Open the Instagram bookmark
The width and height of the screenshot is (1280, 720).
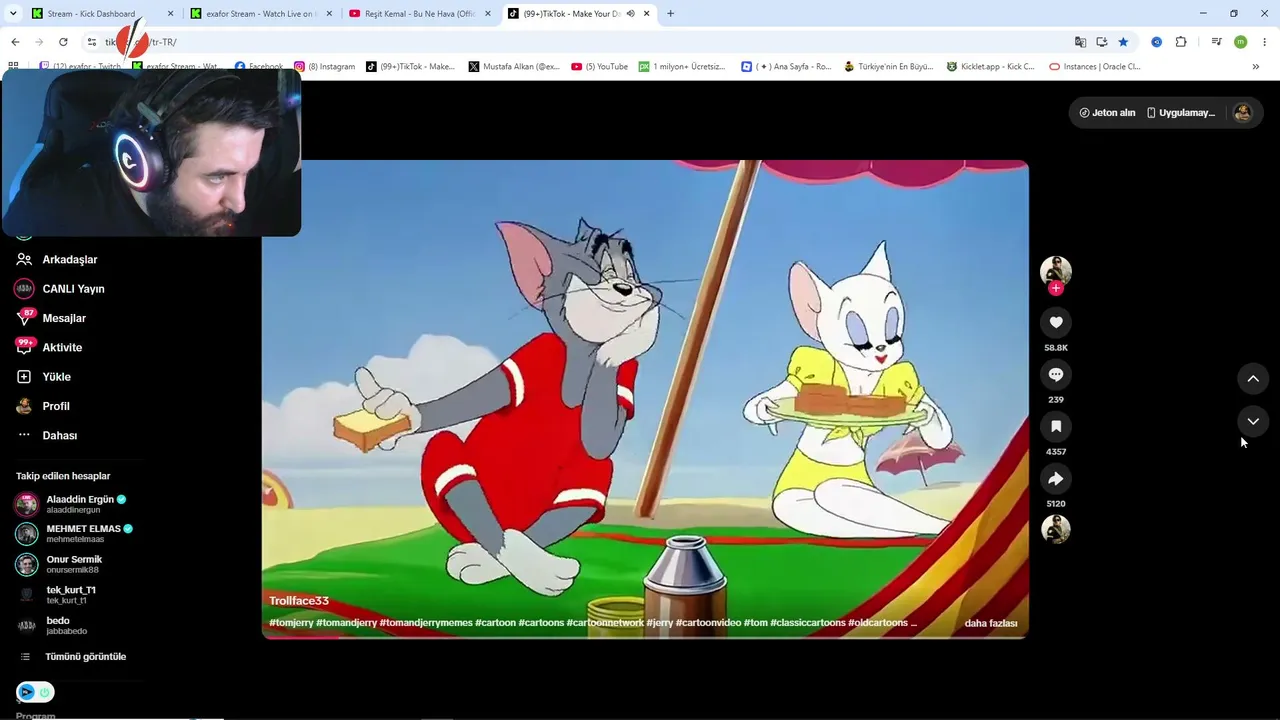(x=325, y=67)
